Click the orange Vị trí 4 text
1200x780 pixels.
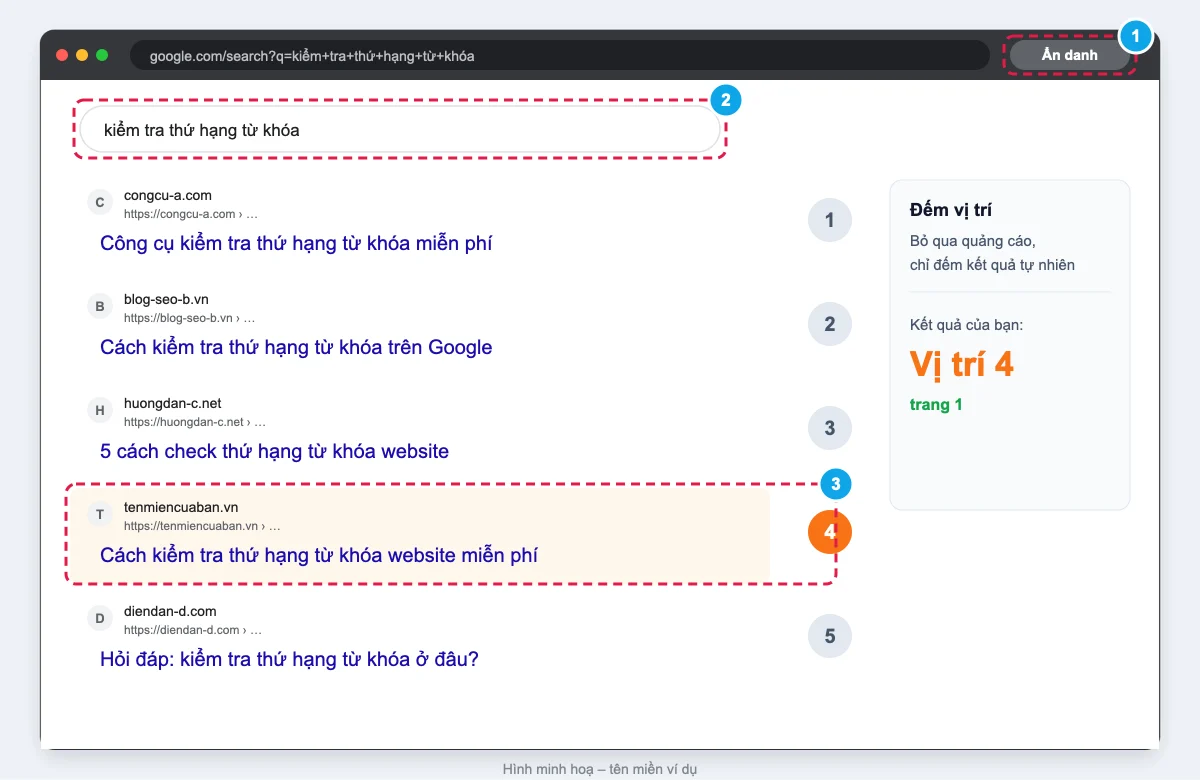coord(962,364)
